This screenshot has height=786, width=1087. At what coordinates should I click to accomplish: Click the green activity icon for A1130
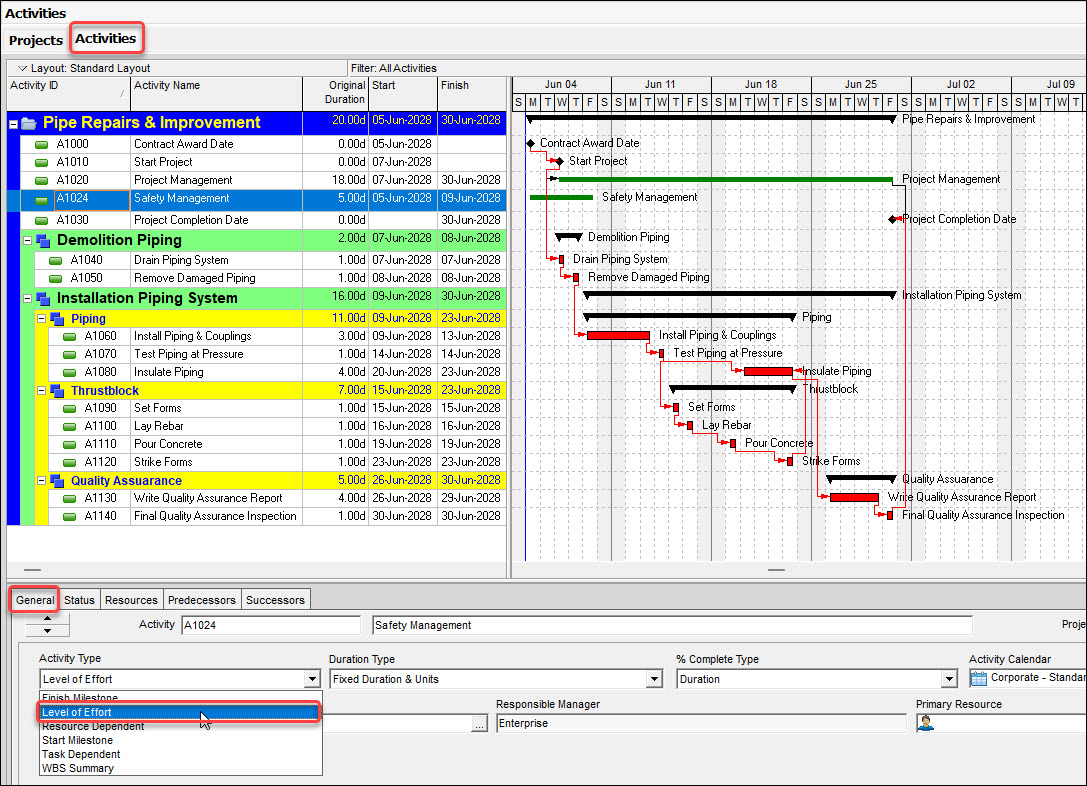(x=69, y=498)
